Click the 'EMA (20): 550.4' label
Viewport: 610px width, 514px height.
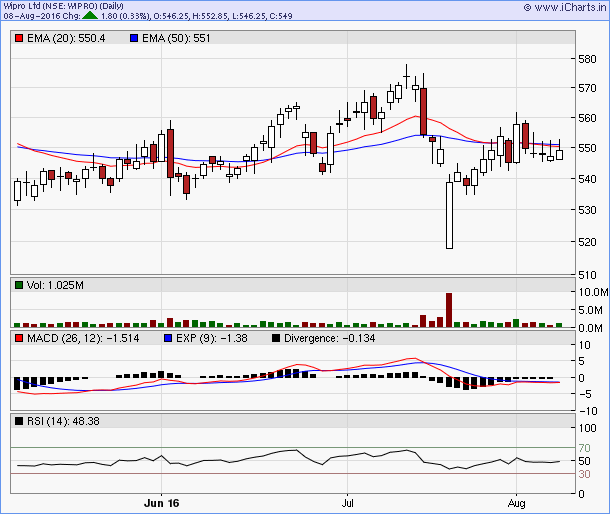[x=66, y=38]
